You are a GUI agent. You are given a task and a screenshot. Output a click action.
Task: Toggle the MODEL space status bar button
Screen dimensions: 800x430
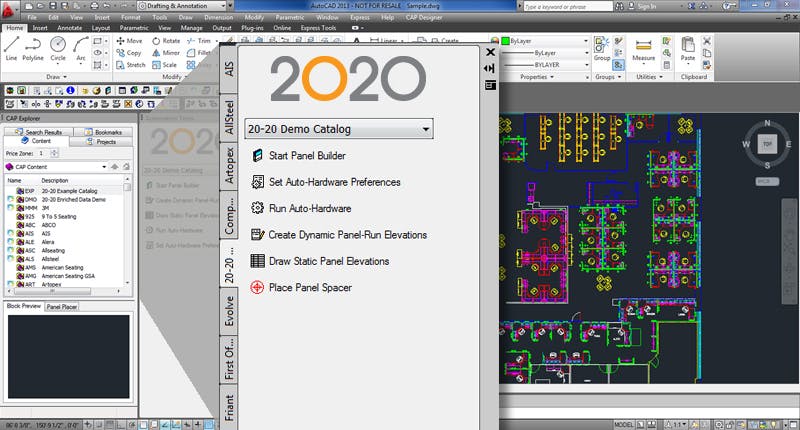[623, 424]
